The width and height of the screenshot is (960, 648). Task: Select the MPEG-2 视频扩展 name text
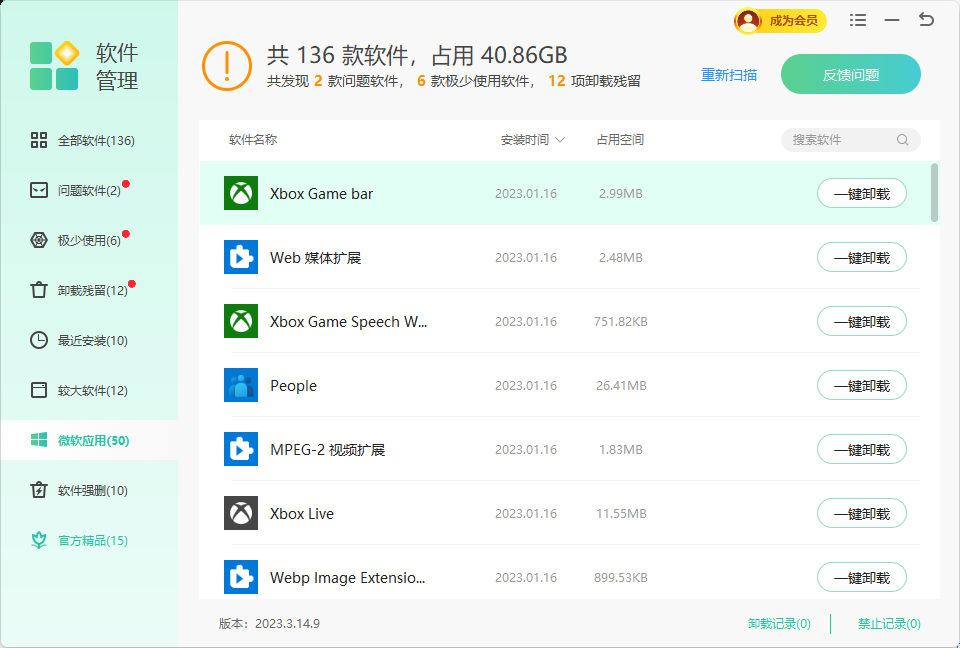pos(328,450)
